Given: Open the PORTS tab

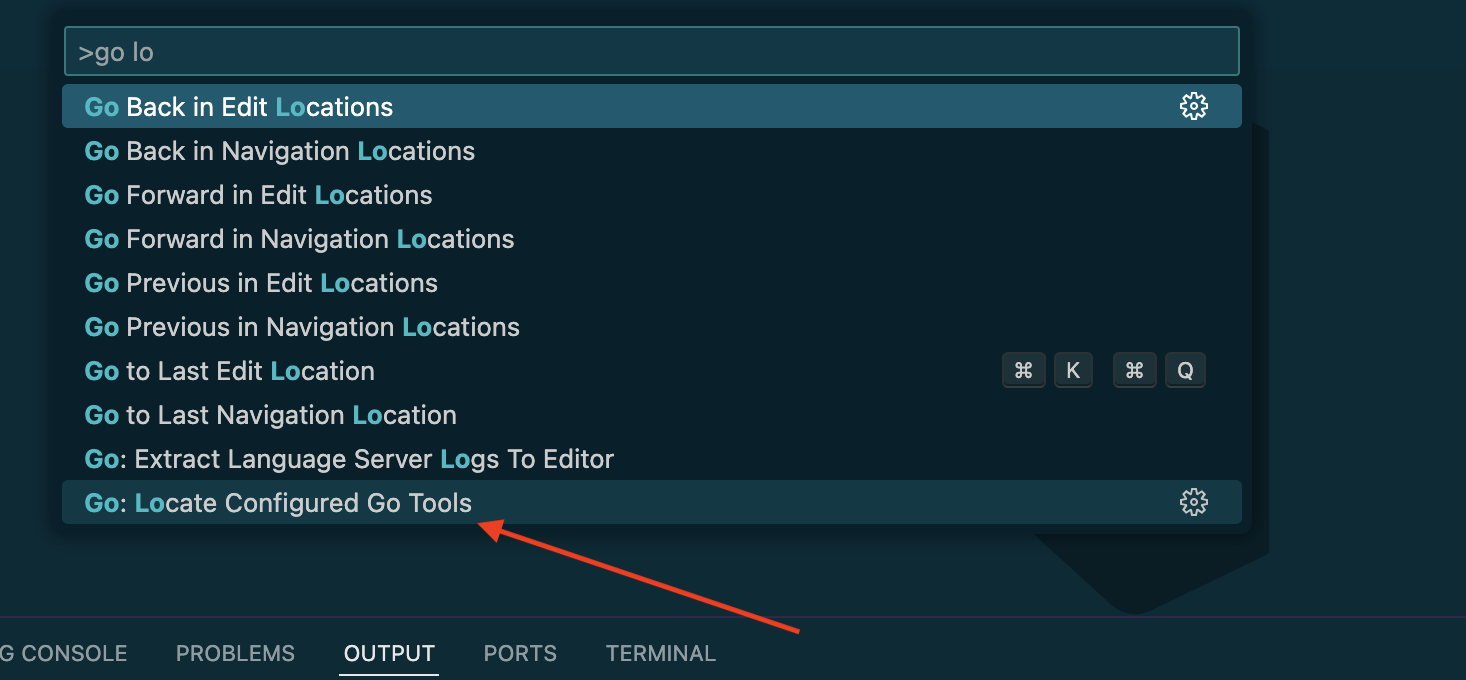Looking at the screenshot, I should [x=520, y=653].
